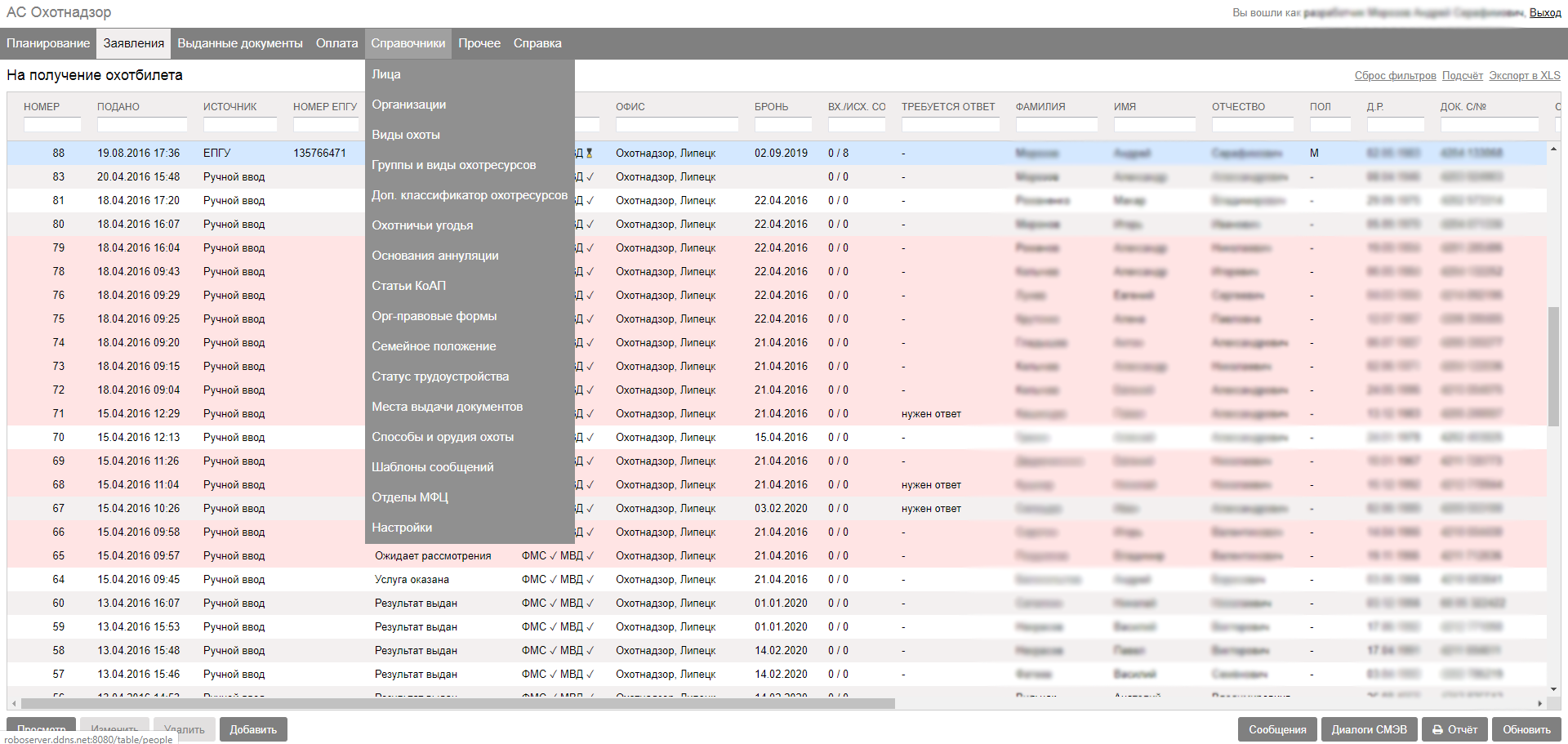Viewport: 1568px width, 744px height.
Task: Open Группы и виды охотресурсов
Action: click(x=470, y=165)
